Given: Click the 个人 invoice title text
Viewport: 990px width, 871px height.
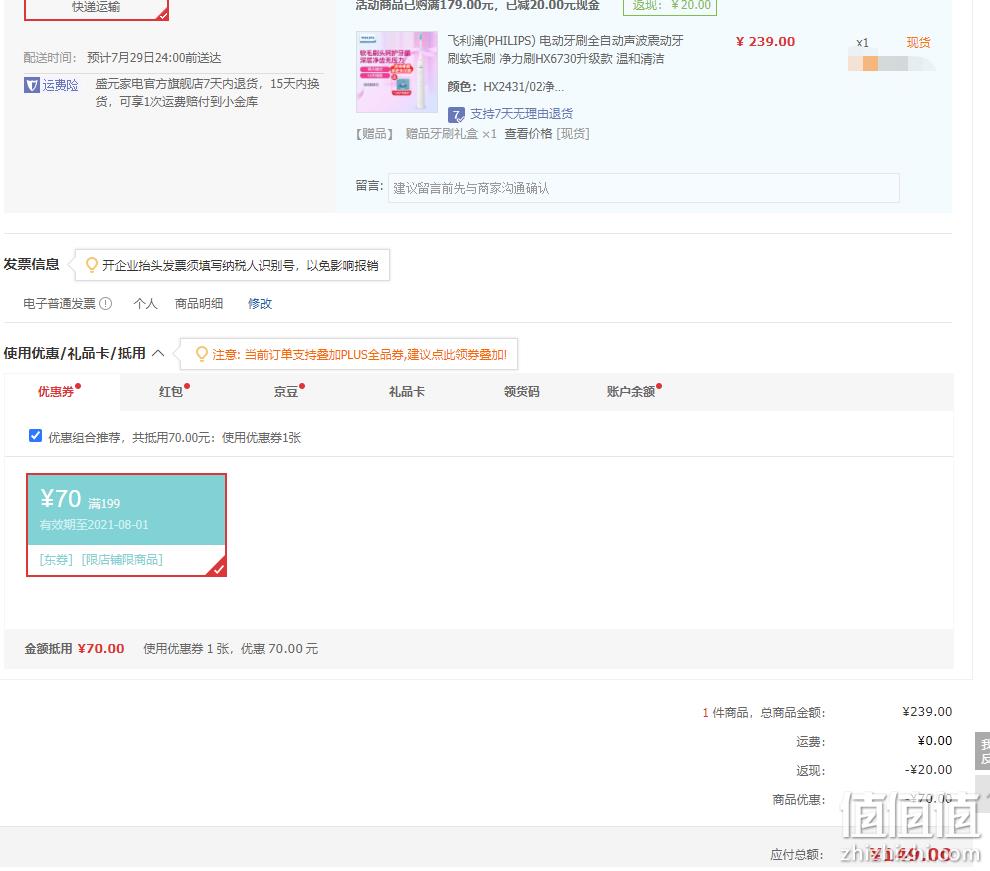Looking at the screenshot, I should (145, 304).
